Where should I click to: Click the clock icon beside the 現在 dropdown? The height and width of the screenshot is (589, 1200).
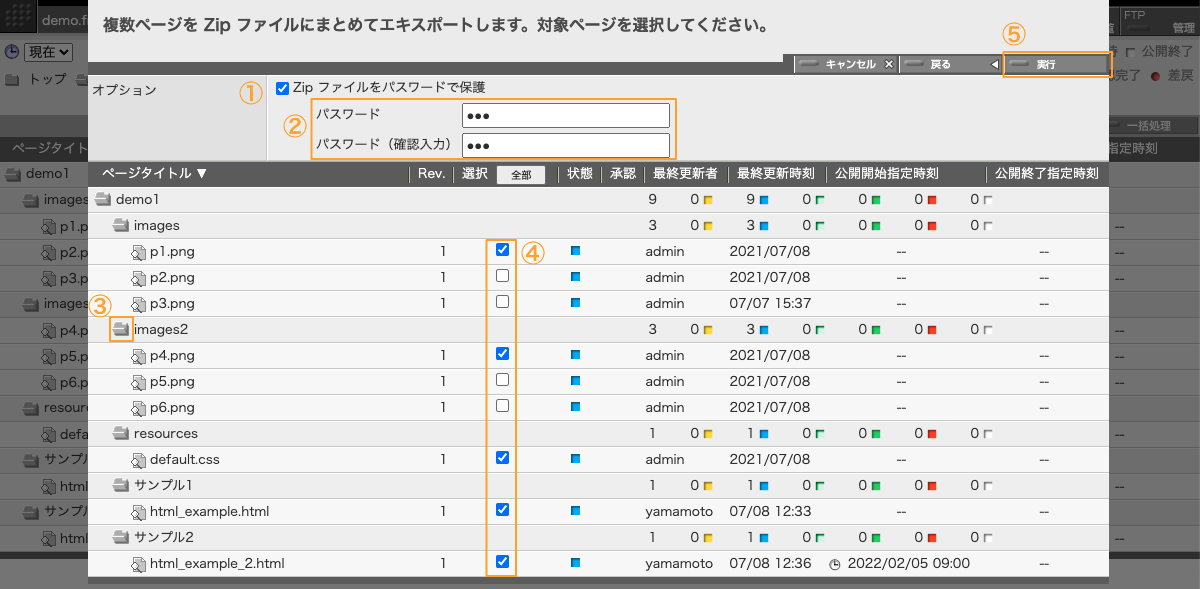pos(11,51)
